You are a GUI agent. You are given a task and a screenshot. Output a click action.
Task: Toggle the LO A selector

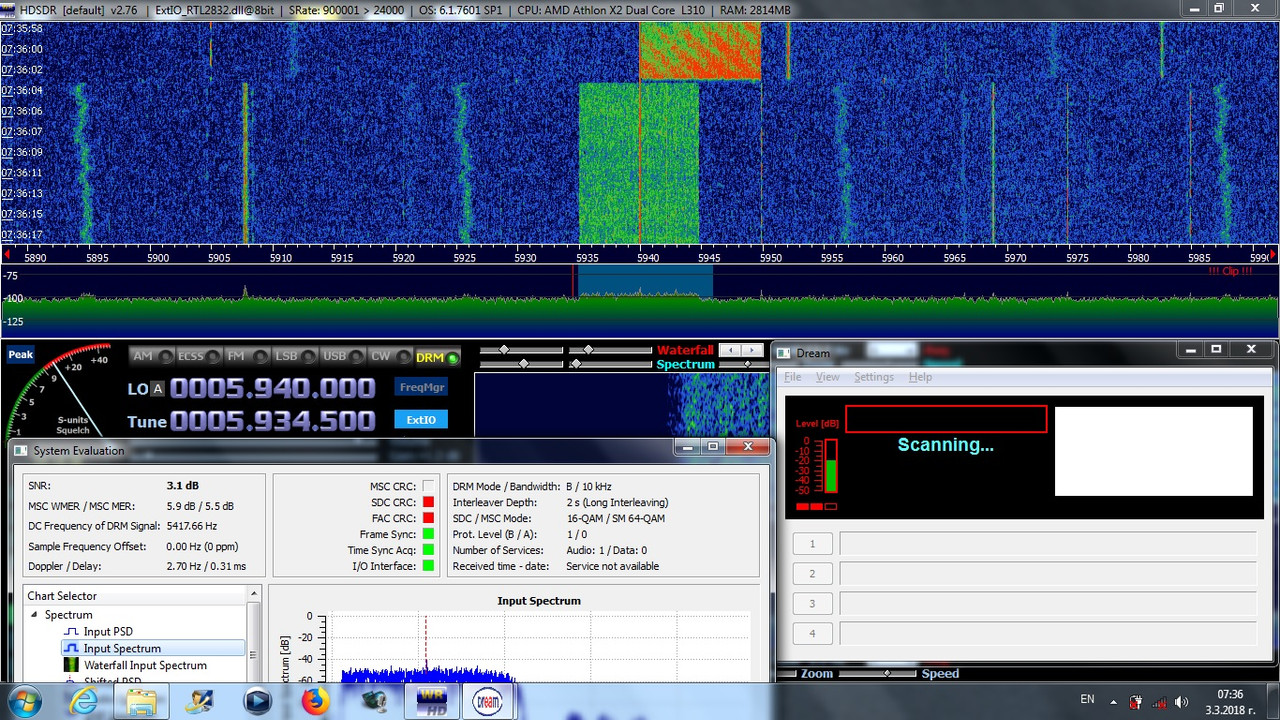[x=157, y=389]
